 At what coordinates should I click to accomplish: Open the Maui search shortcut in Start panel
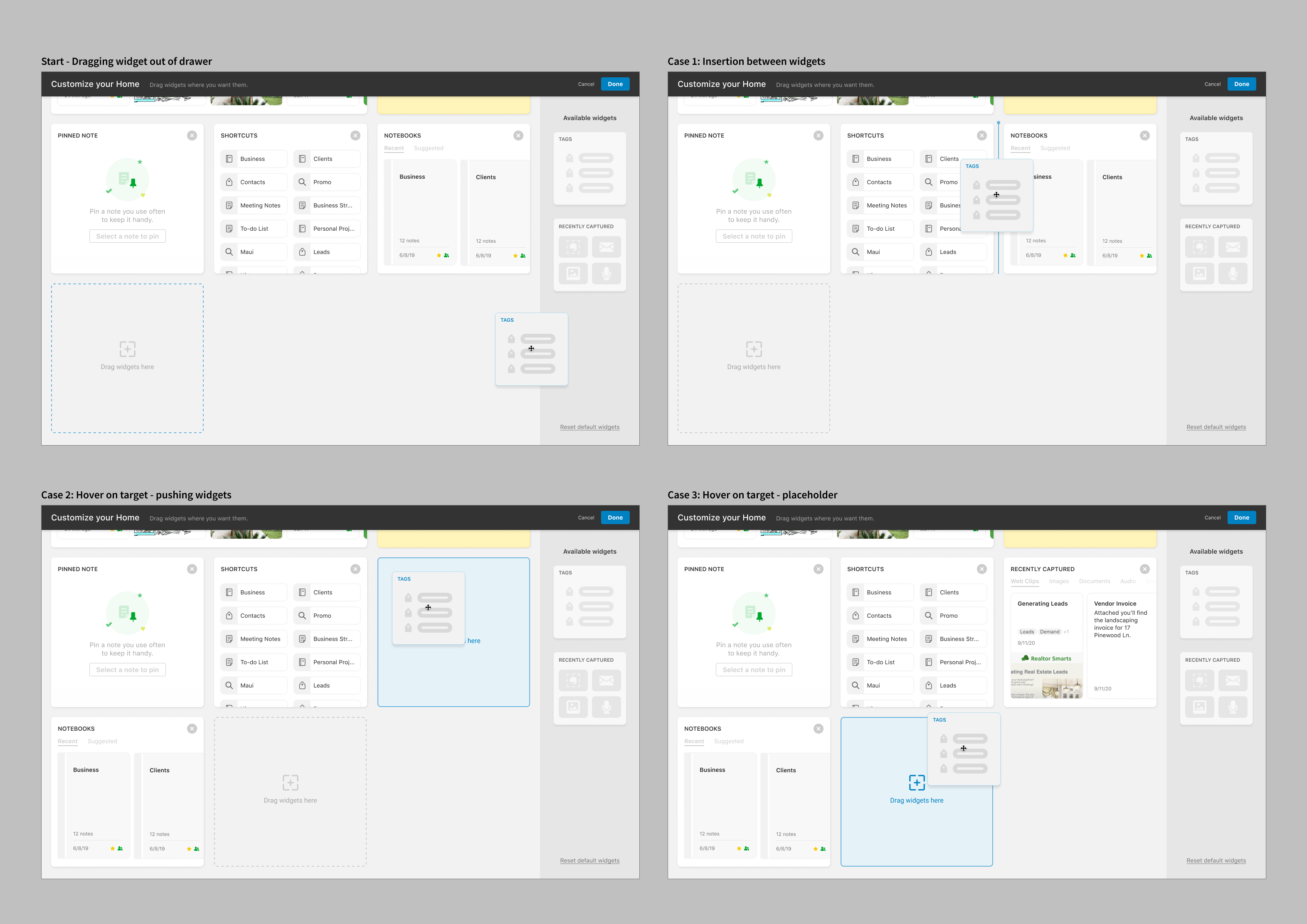[x=254, y=251]
